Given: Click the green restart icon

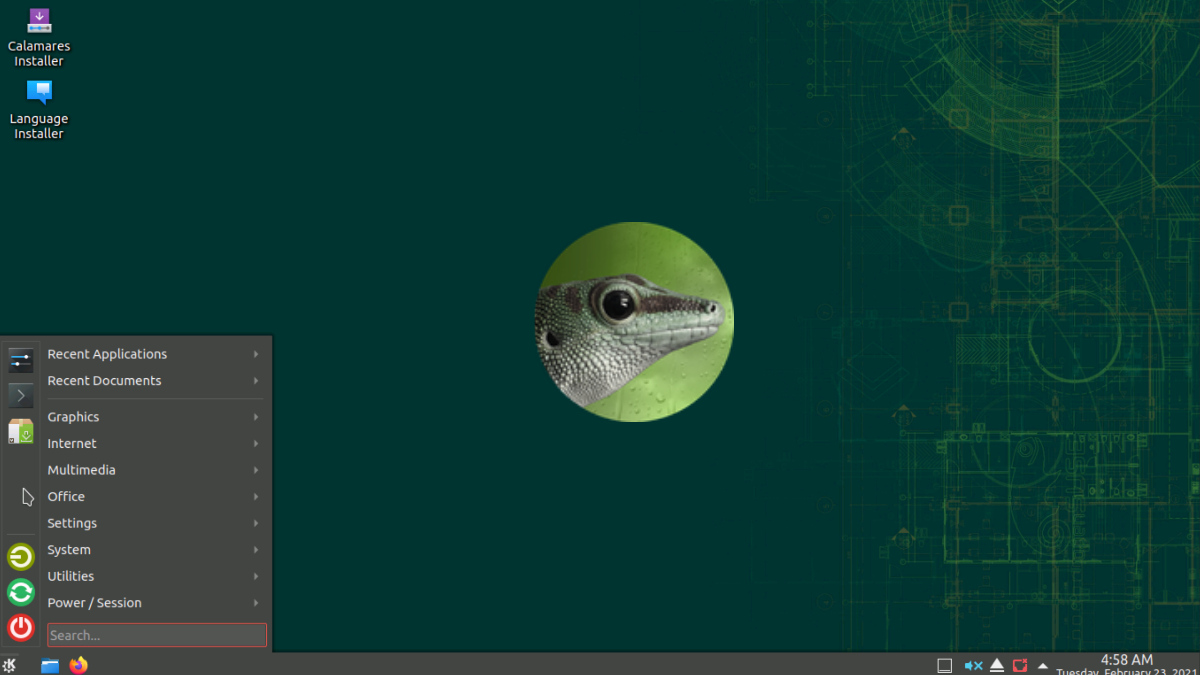Looking at the screenshot, I should pyautogui.click(x=21, y=592).
